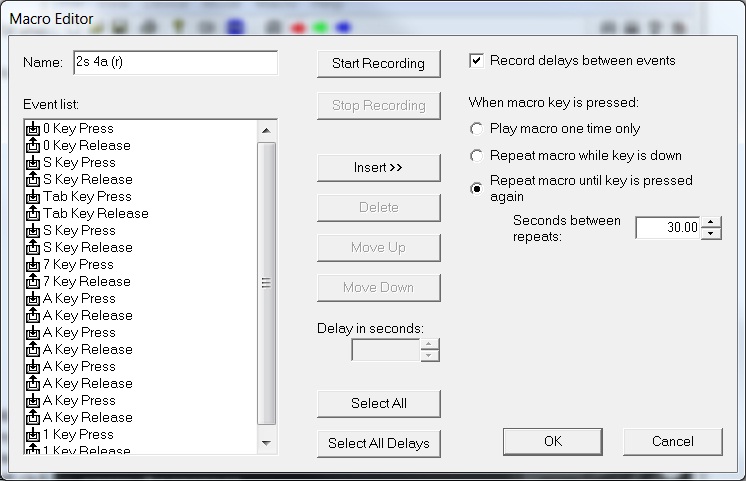
Task: Click the Select All button
Action: click(x=379, y=404)
